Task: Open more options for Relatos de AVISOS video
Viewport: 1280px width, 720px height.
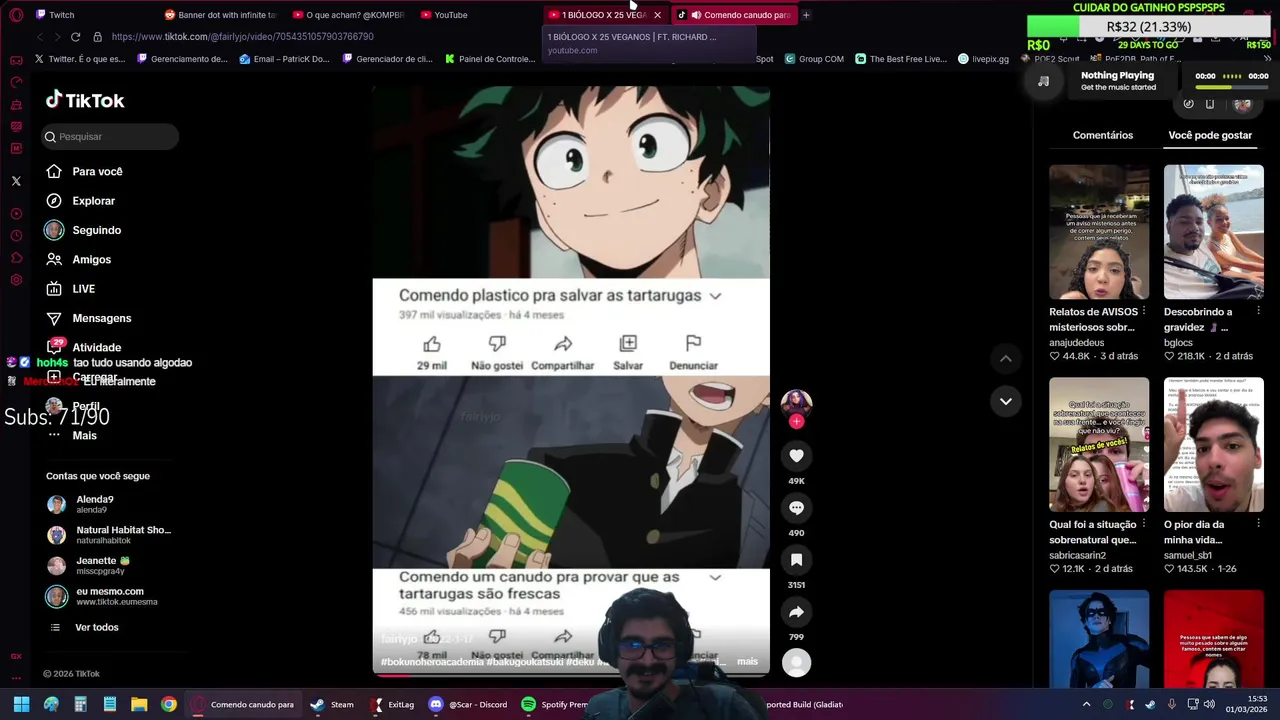Action: click(x=1144, y=311)
